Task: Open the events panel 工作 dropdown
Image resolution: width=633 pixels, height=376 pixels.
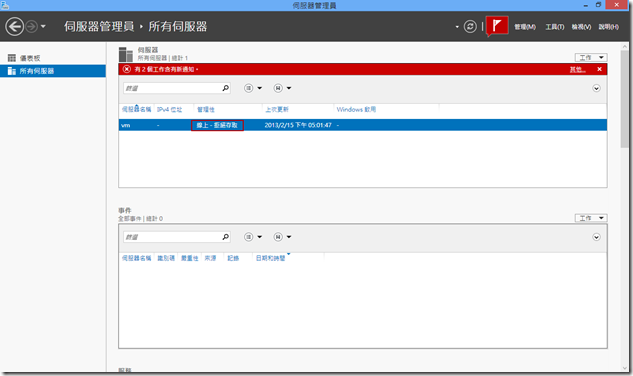Action: (x=591, y=218)
